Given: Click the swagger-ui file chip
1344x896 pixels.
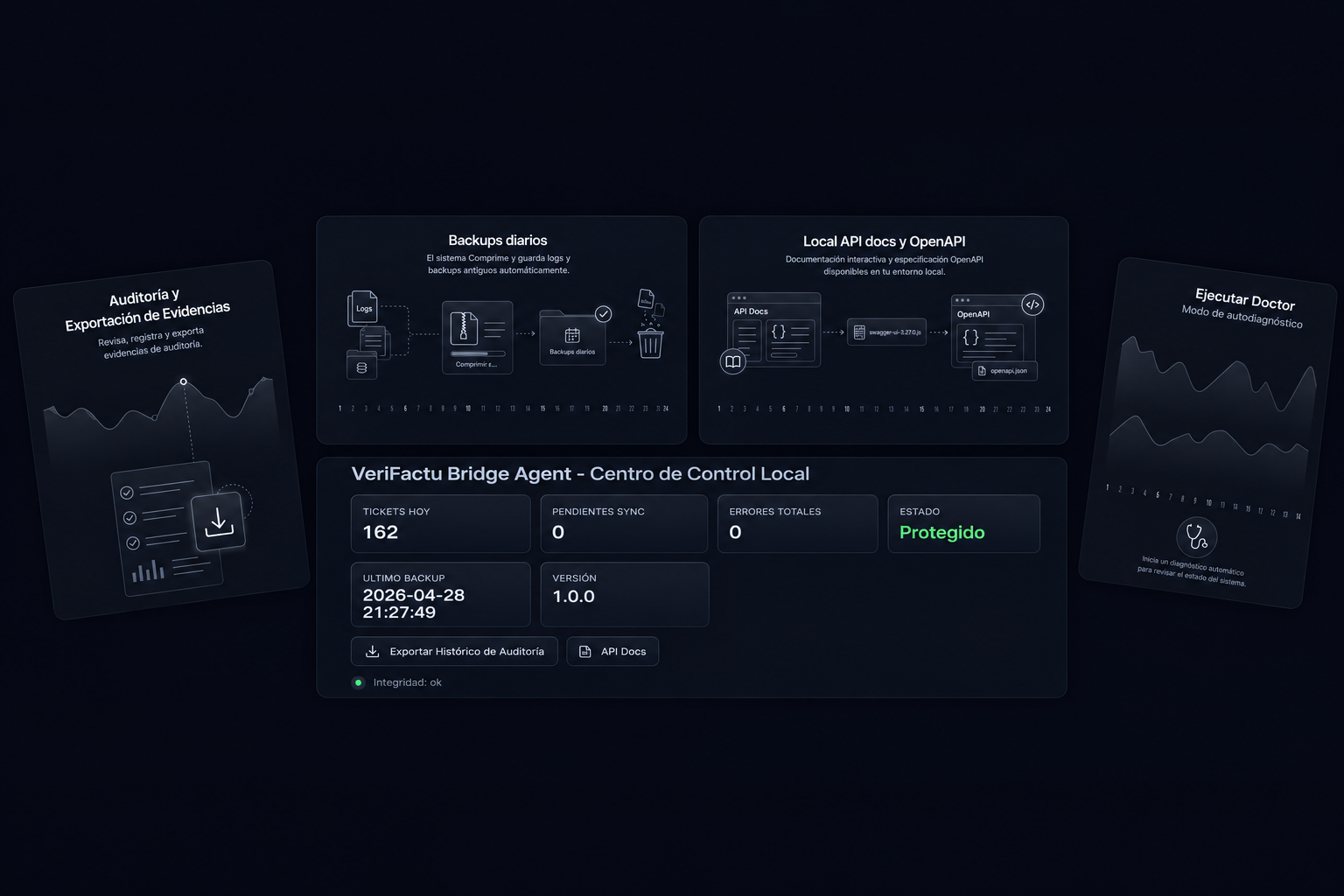Looking at the screenshot, I should click(x=886, y=332).
